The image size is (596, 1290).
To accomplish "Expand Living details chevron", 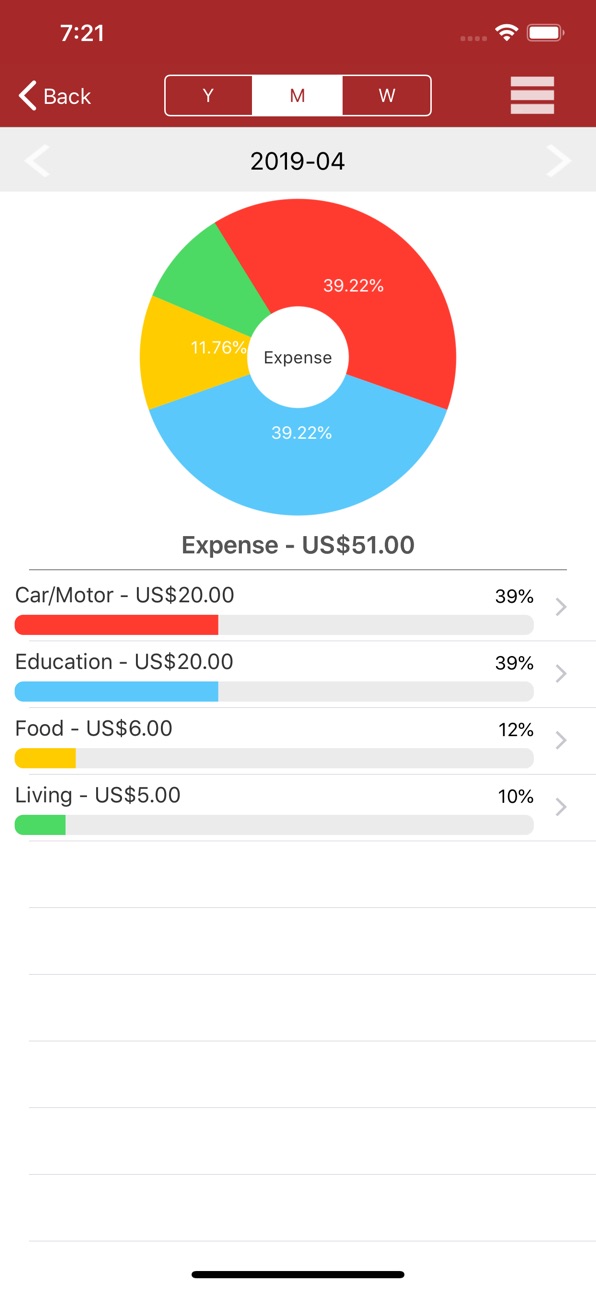I will (x=561, y=807).
